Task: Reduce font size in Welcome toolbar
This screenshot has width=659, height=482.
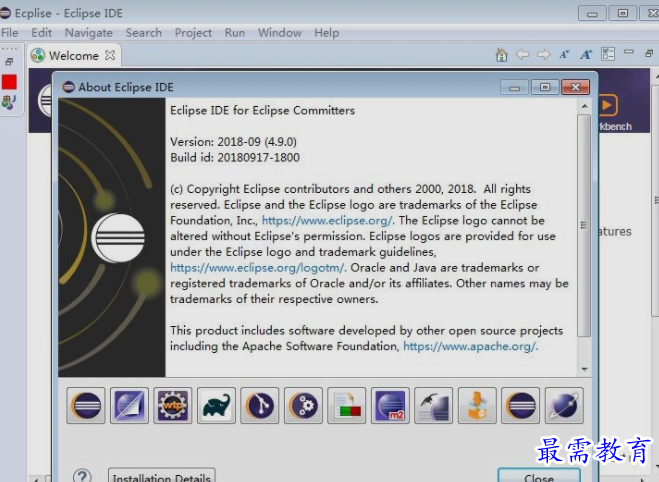Action: pyautogui.click(x=564, y=55)
